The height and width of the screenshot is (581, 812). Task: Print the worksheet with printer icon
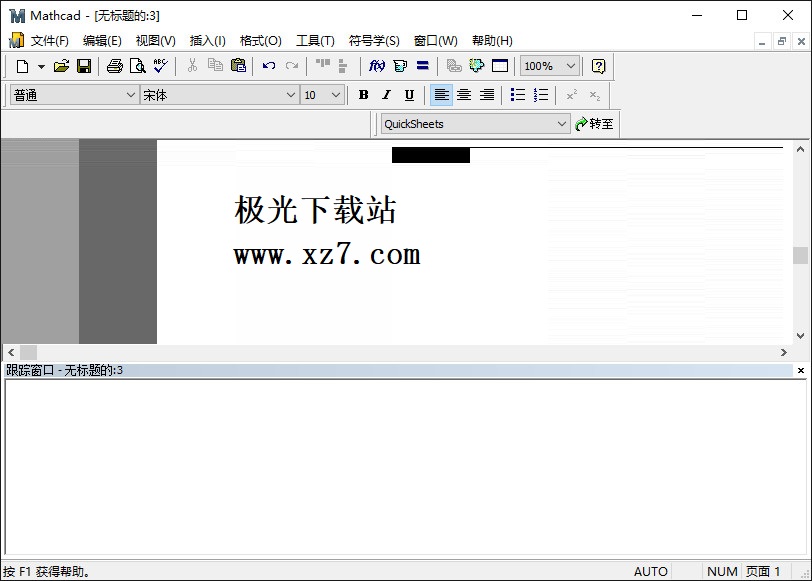click(x=114, y=66)
